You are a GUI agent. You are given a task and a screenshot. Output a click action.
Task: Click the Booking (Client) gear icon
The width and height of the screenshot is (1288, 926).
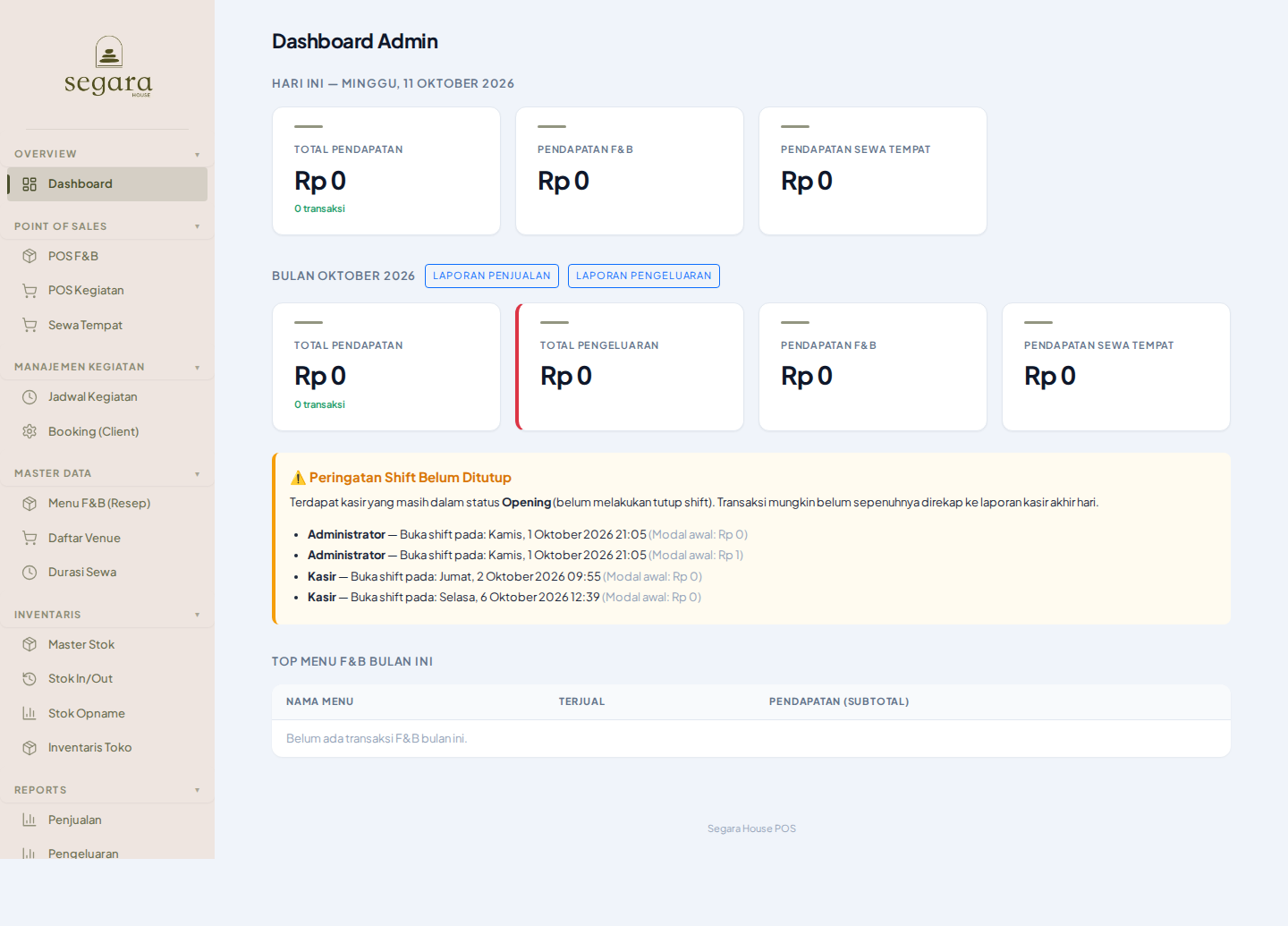(x=30, y=431)
